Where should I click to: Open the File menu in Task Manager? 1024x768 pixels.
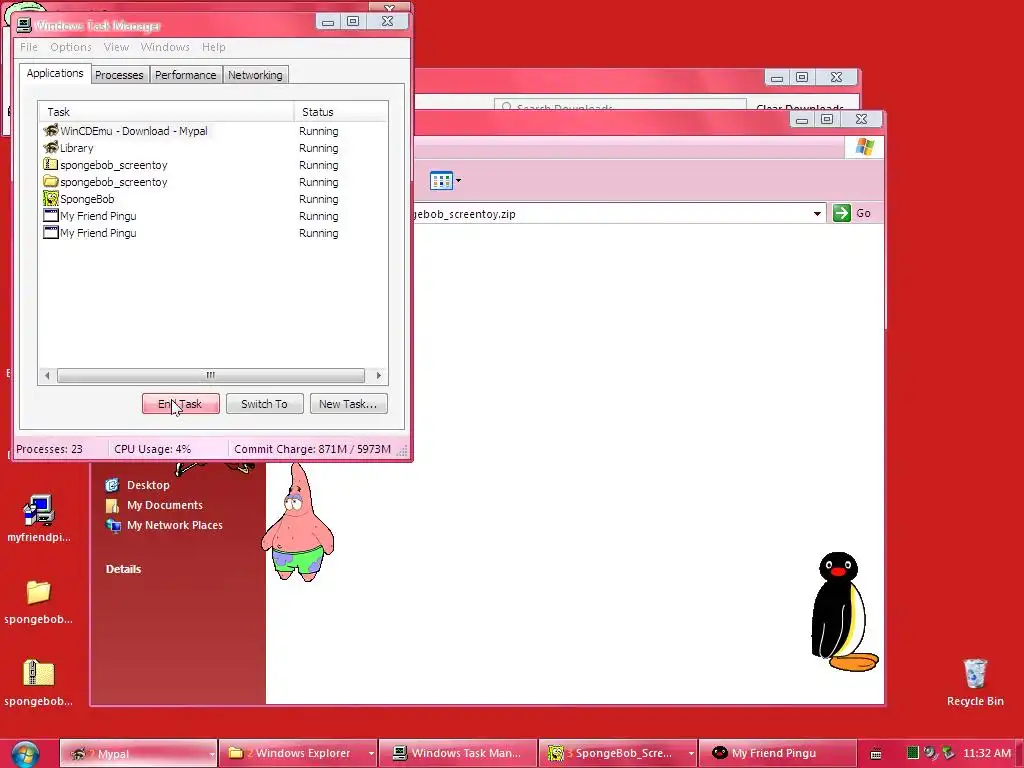click(x=29, y=47)
